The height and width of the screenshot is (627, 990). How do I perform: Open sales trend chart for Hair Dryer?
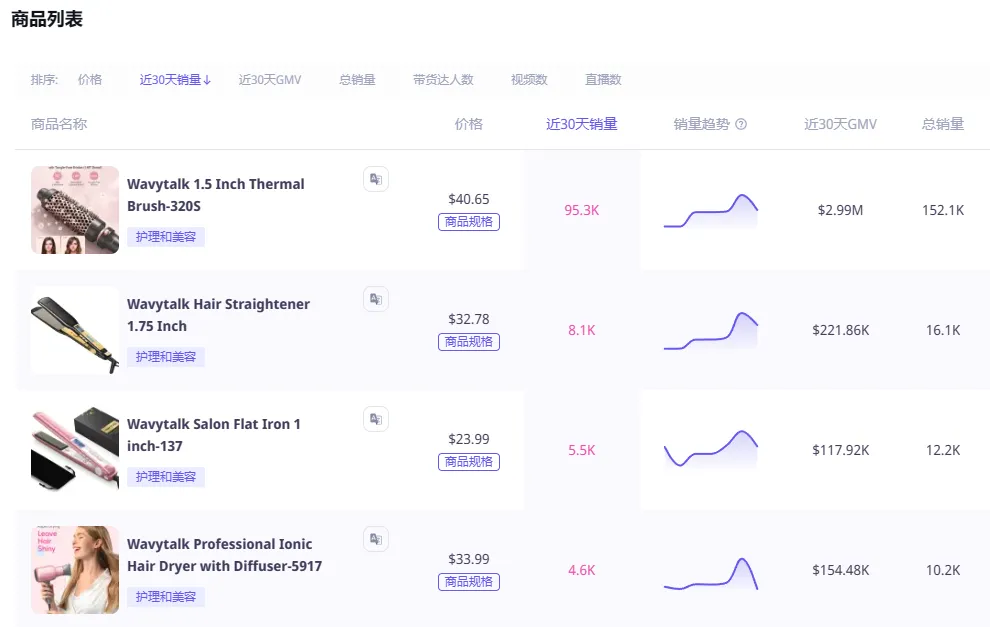pos(710,573)
